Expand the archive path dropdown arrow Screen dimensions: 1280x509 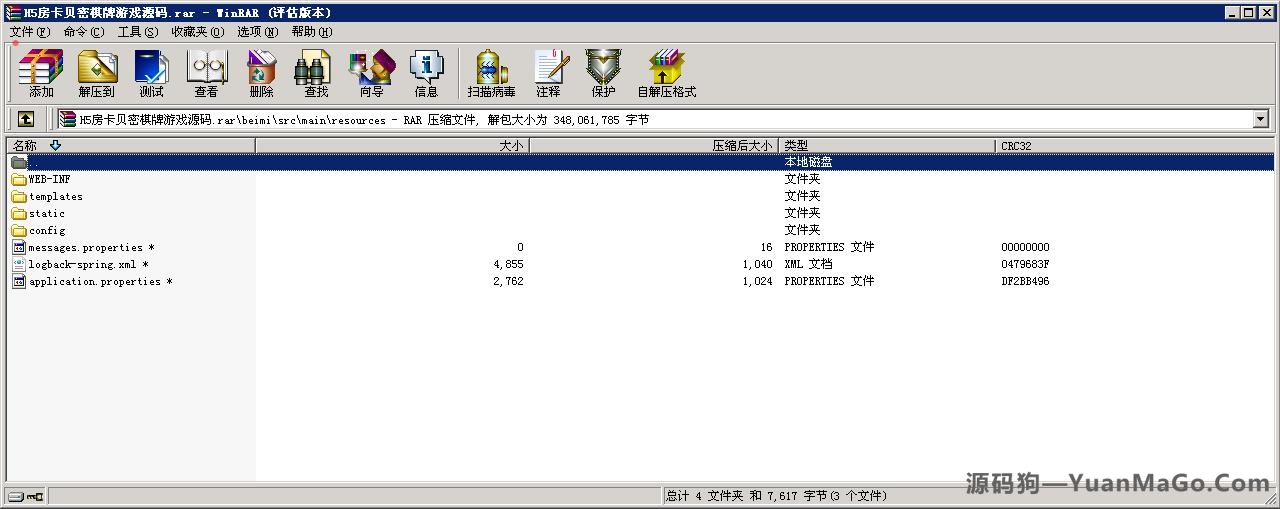pyautogui.click(x=1260, y=119)
